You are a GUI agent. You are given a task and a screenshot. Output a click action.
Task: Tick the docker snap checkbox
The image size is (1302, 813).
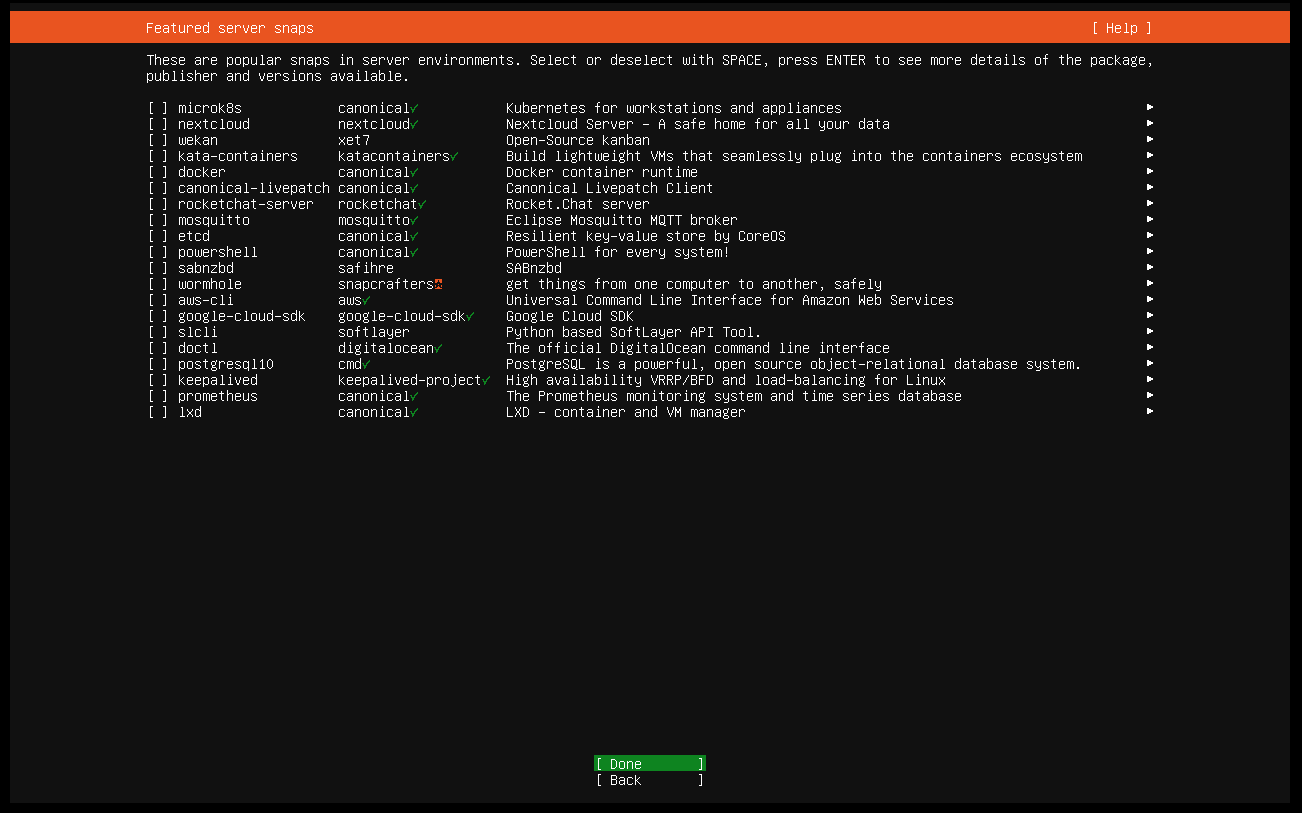pyautogui.click(x=158, y=172)
